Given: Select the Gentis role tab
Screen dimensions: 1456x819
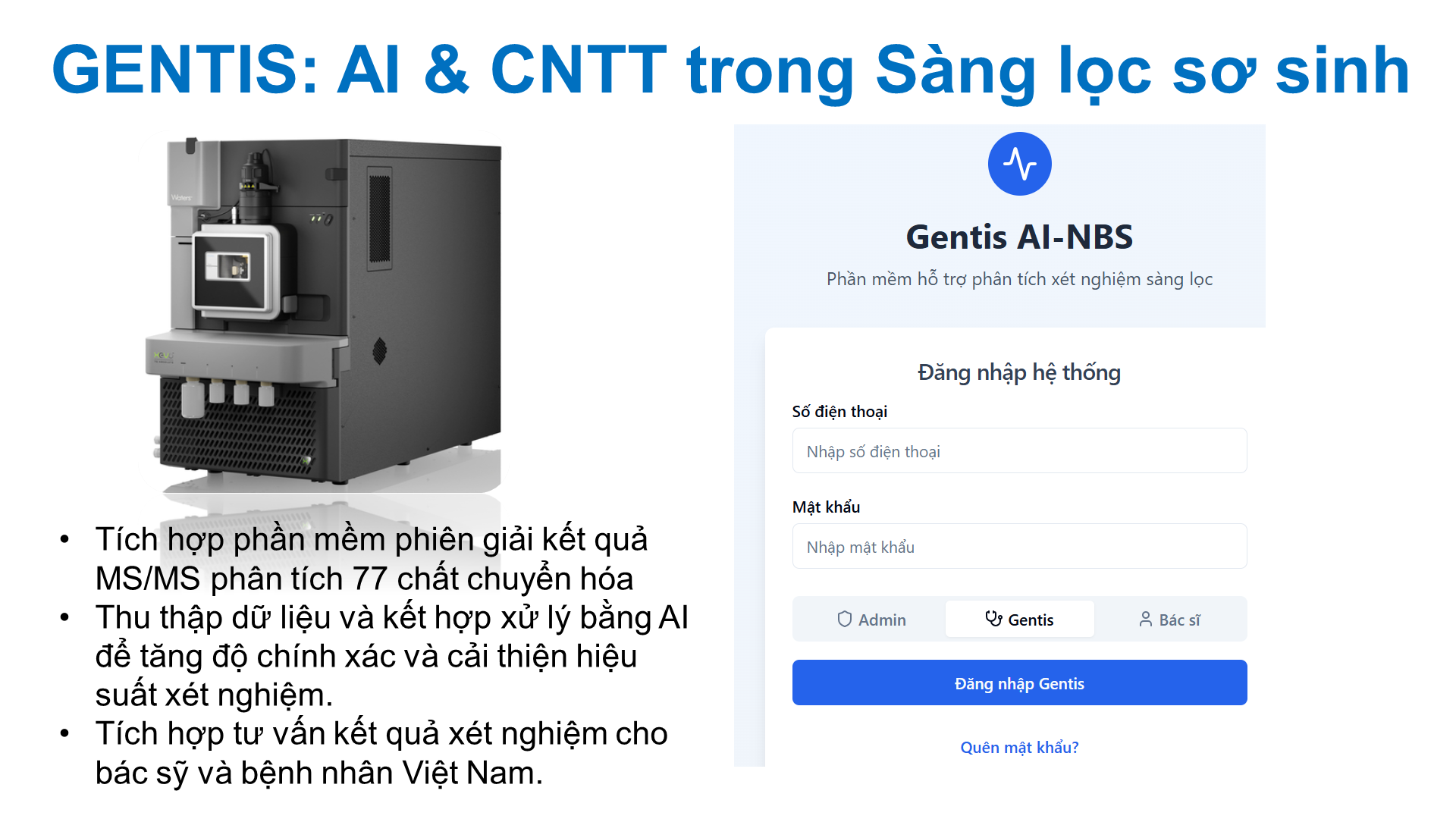Looking at the screenshot, I should click(x=1019, y=620).
